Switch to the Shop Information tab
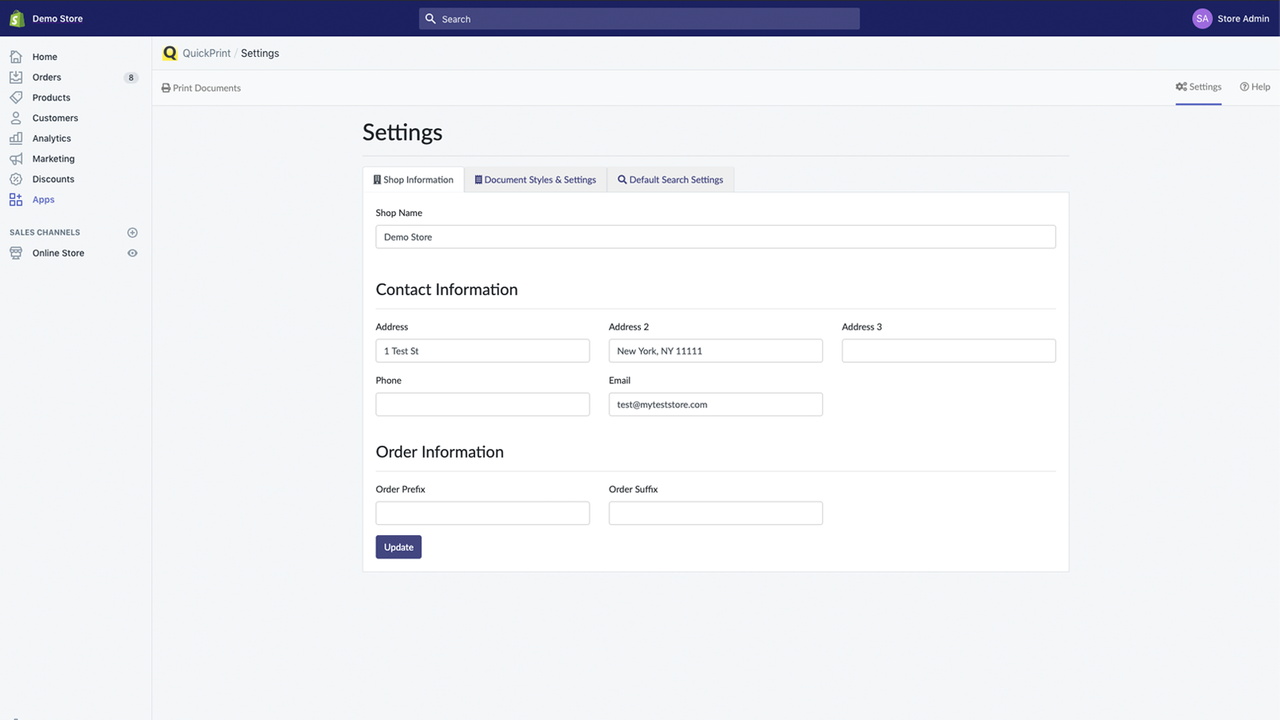The height and width of the screenshot is (720, 1280). (x=413, y=179)
